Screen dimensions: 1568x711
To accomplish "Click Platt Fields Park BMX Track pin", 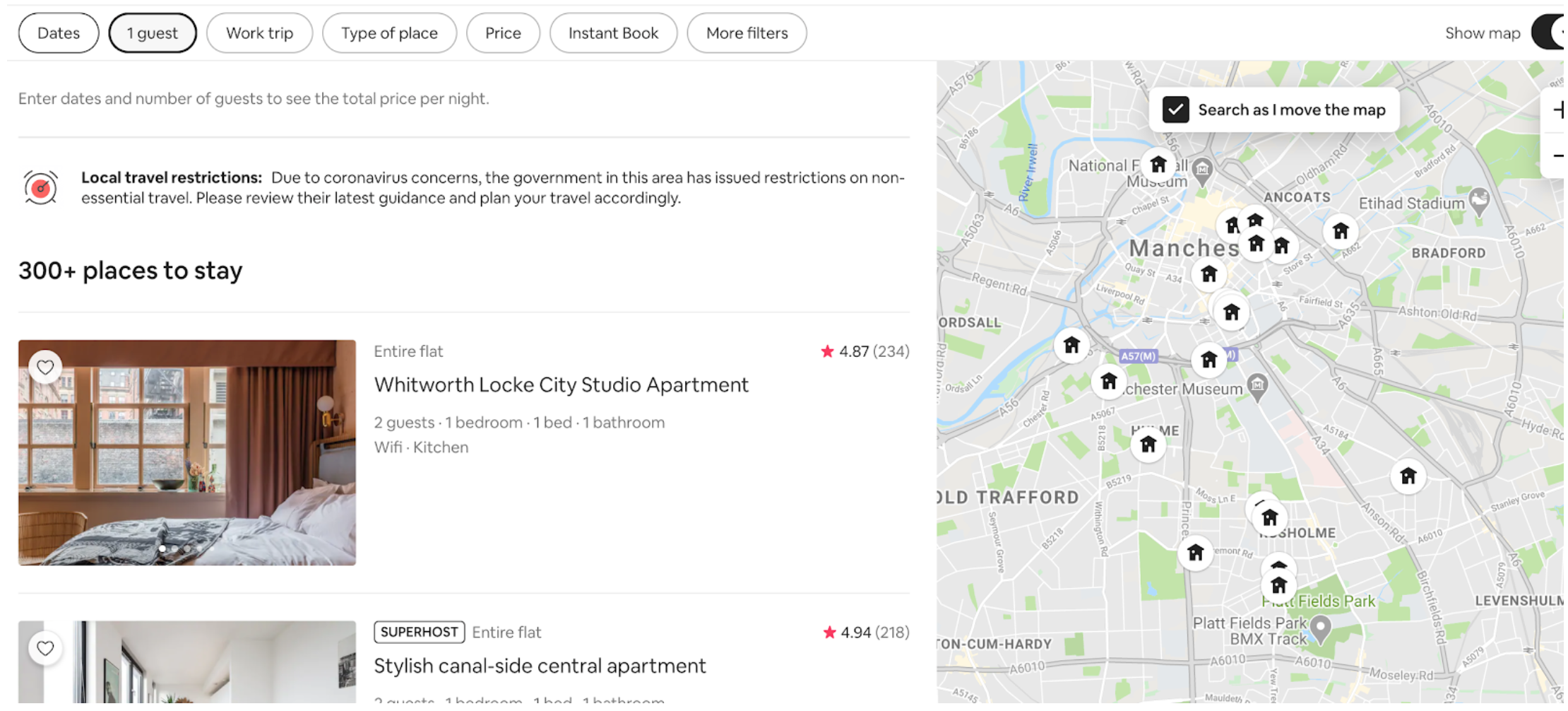I will click(x=1320, y=627).
